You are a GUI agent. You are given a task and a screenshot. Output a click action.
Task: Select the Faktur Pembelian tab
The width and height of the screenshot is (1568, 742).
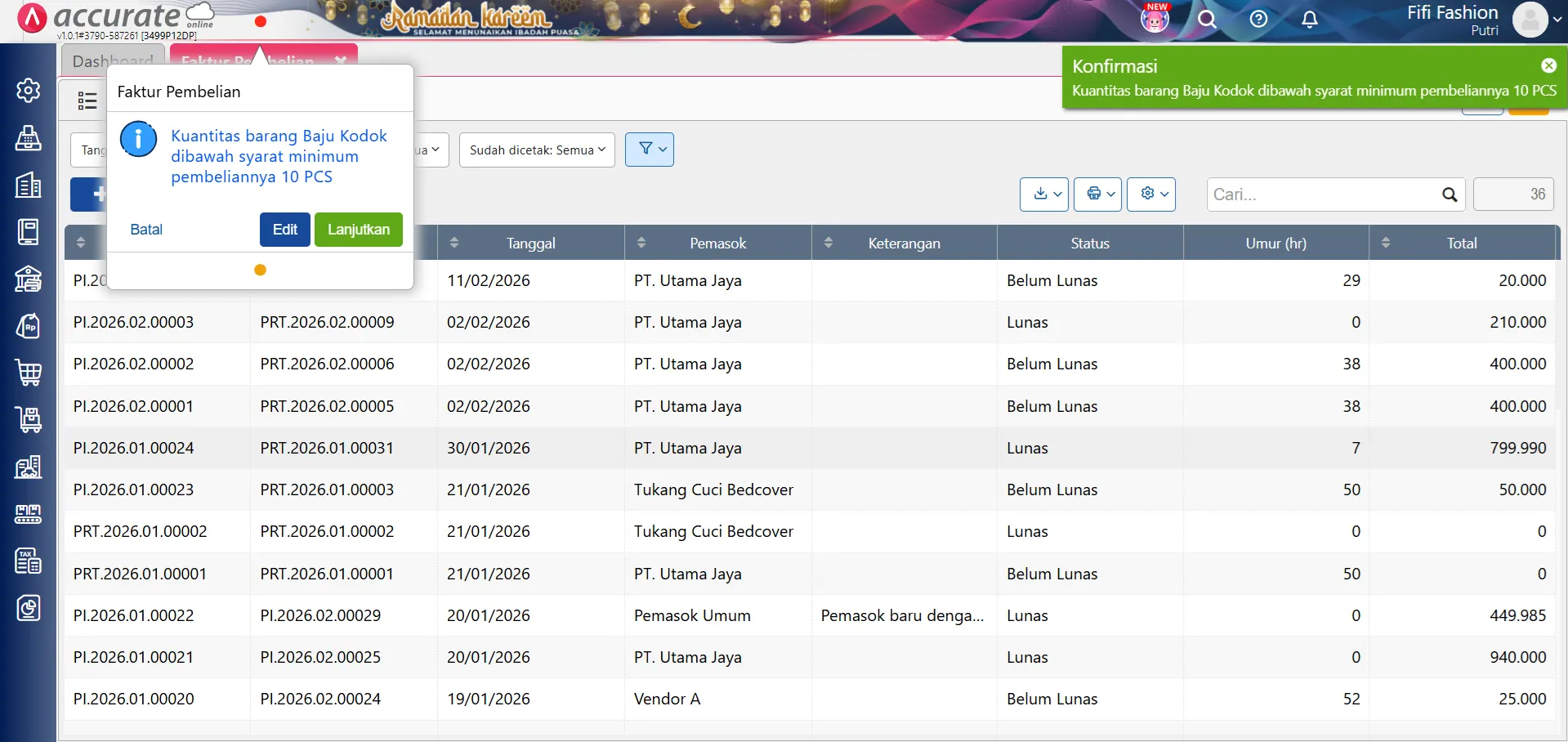pyautogui.click(x=245, y=60)
